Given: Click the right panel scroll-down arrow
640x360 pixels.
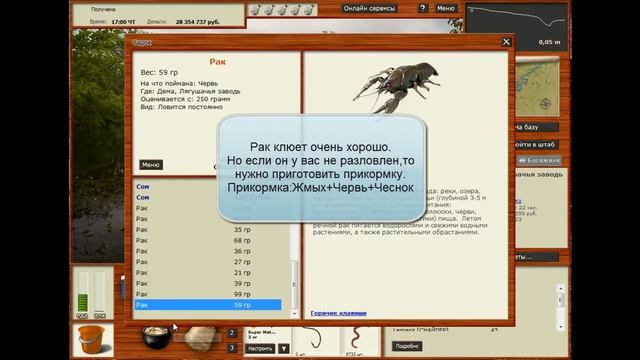Looking at the screenshot, I should [561, 327].
